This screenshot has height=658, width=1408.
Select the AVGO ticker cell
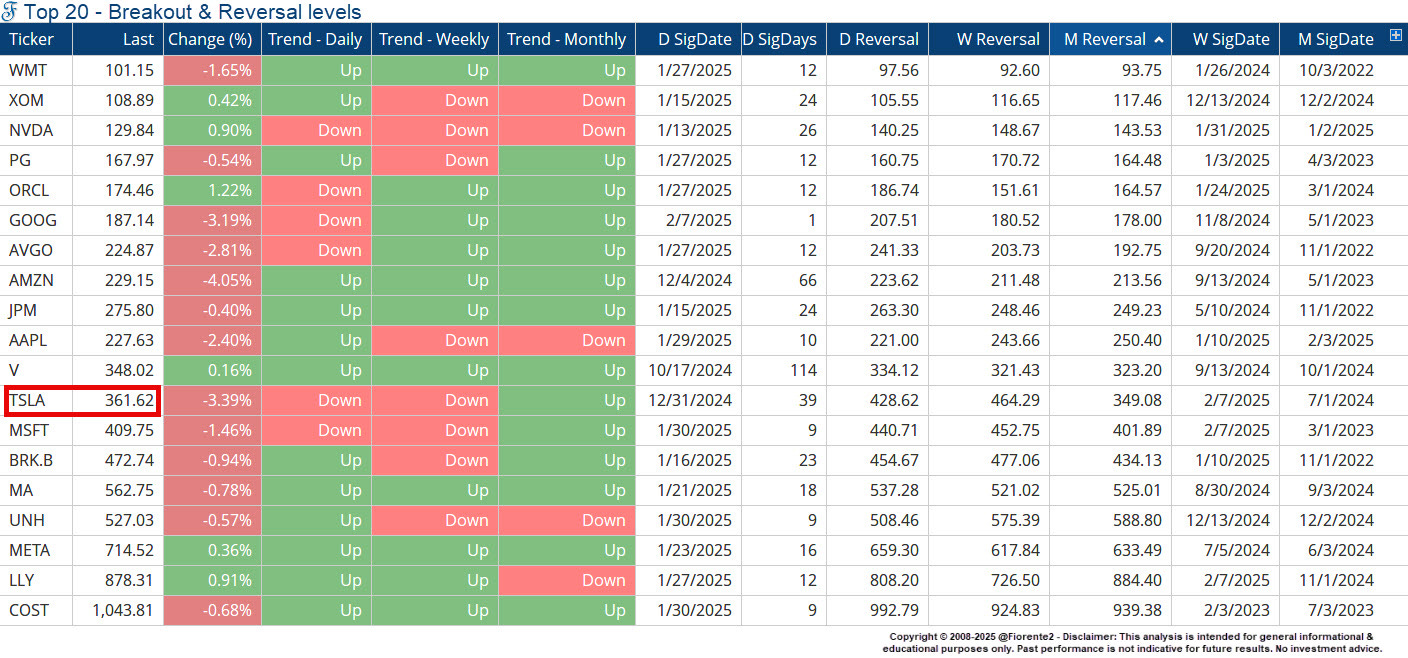tap(36, 250)
